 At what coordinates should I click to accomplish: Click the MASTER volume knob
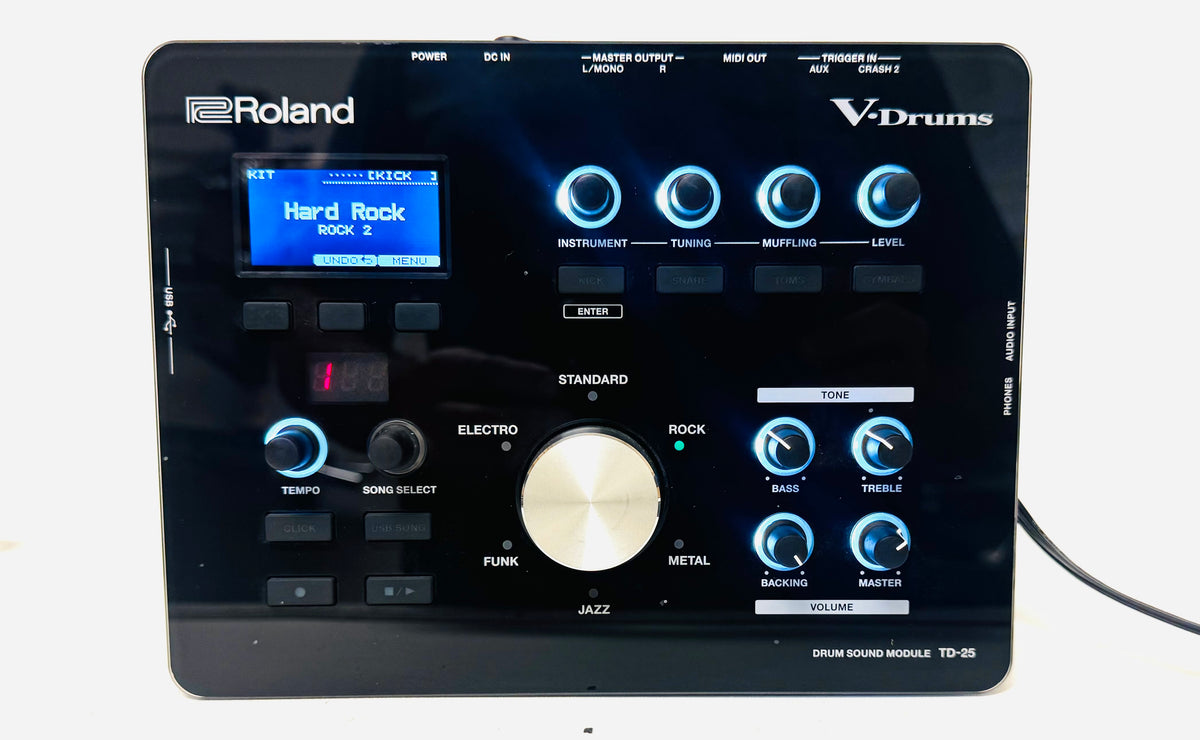coord(880,543)
